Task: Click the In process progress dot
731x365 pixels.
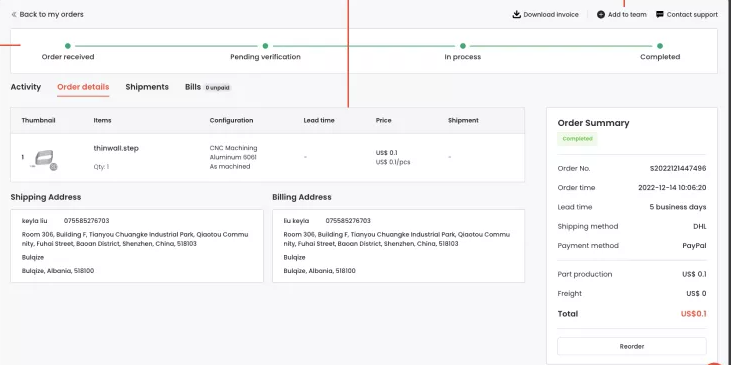Action: pyautogui.click(x=462, y=46)
